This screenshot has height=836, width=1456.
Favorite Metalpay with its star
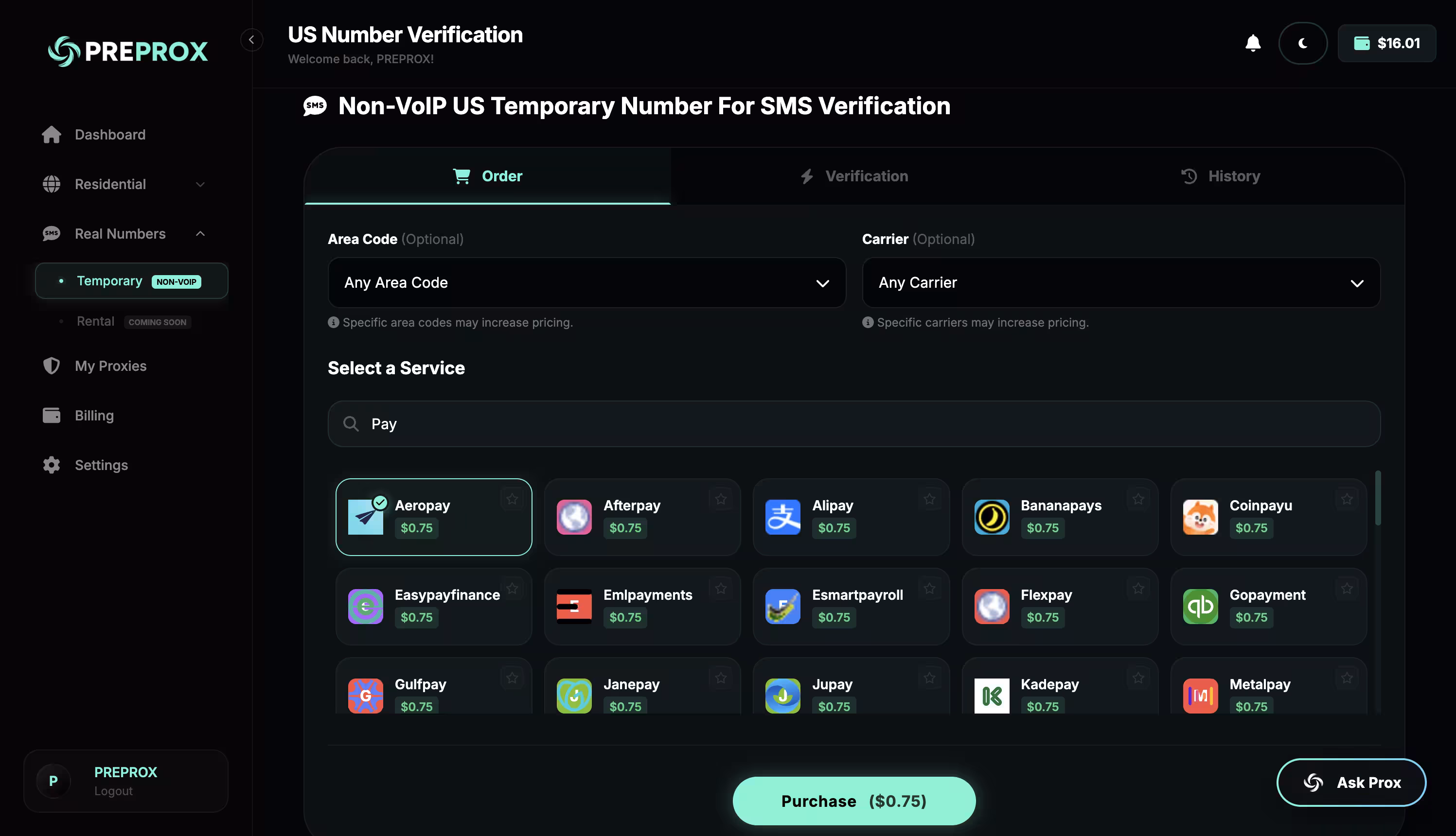pyautogui.click(x=1347, y=678)
